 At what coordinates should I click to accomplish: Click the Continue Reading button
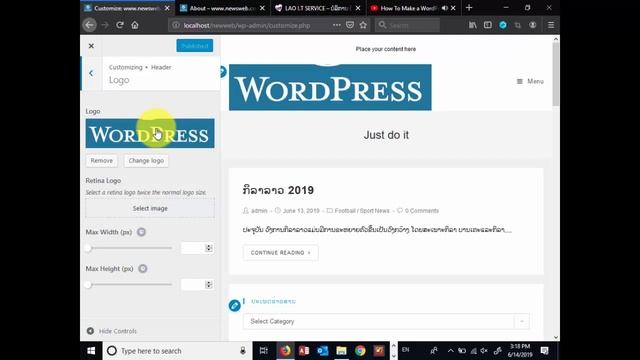pyautogui.click(x=280, y=253)
